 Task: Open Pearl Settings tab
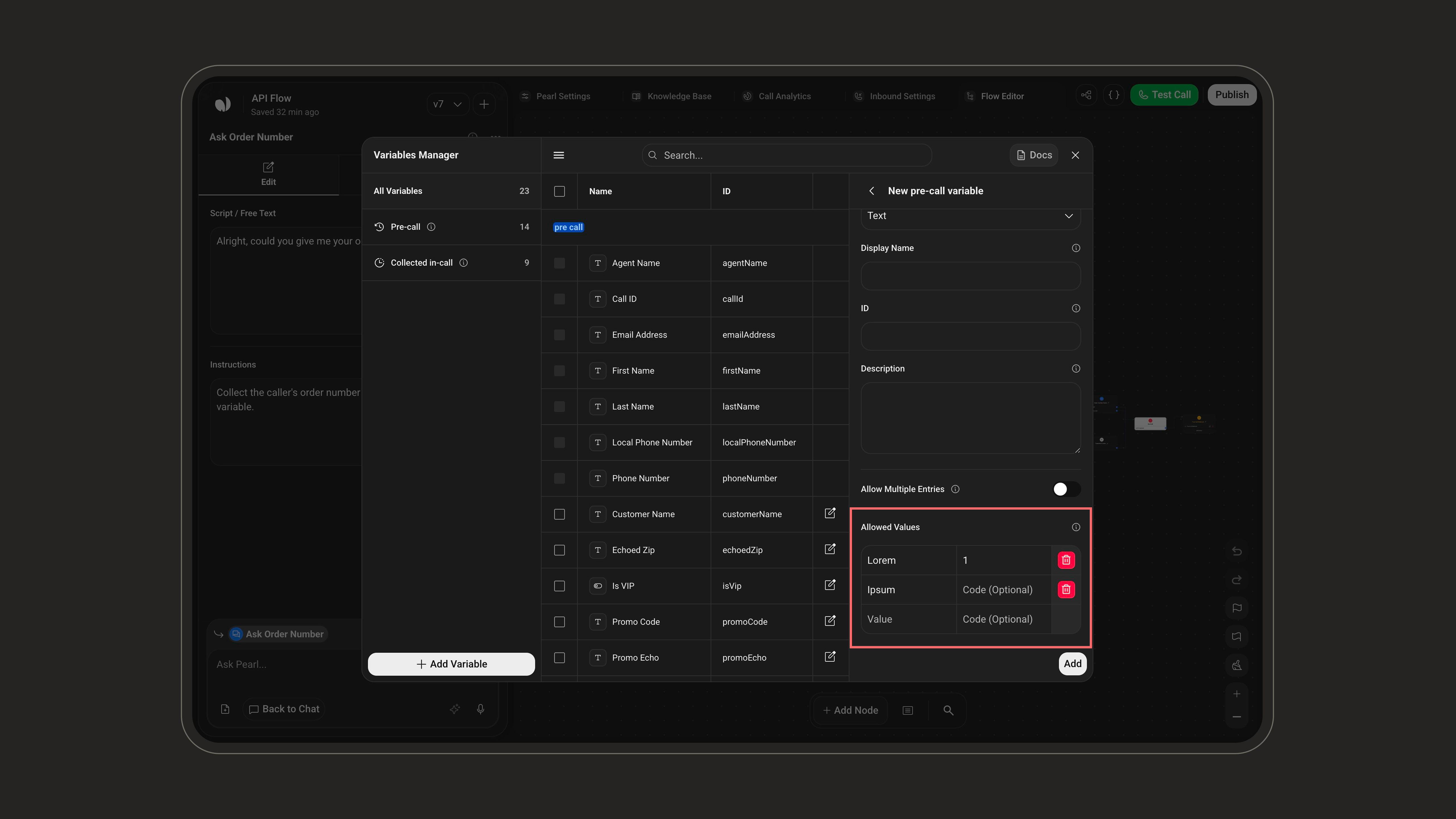(x=556, y=96)
